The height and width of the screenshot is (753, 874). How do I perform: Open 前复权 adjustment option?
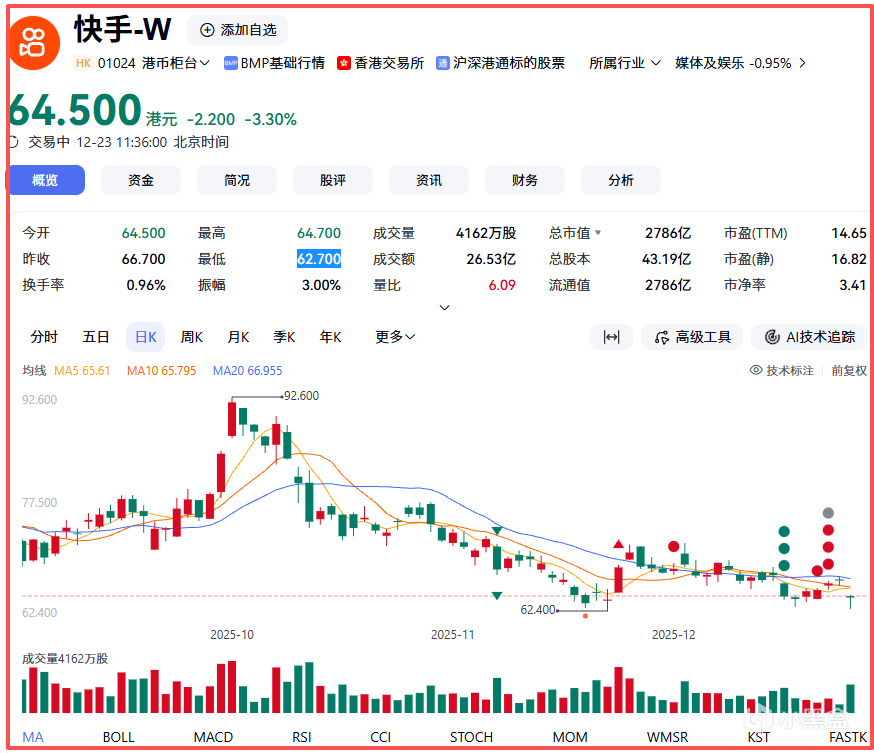[x=849, y=371]
